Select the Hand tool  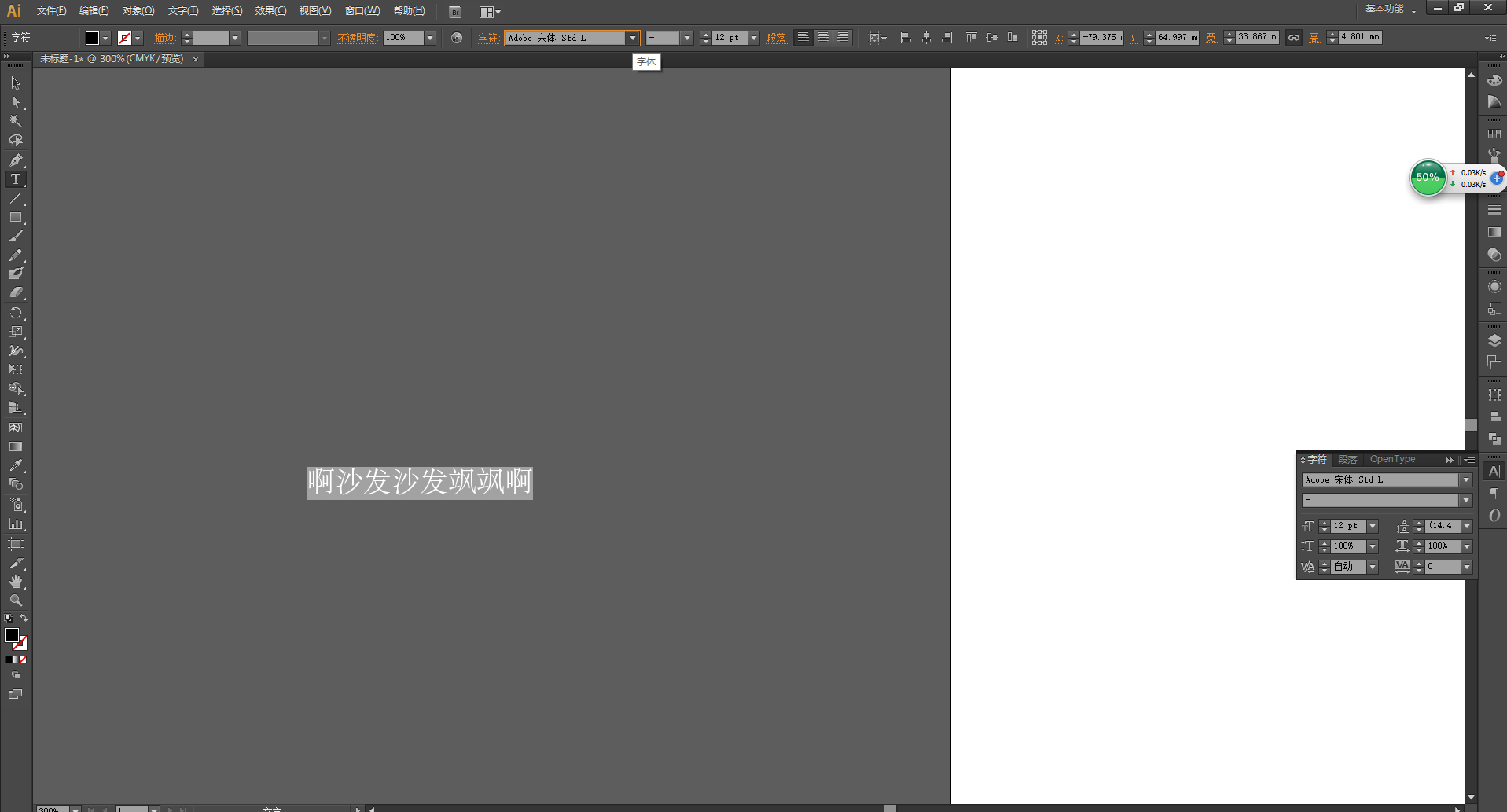point(16,582)
